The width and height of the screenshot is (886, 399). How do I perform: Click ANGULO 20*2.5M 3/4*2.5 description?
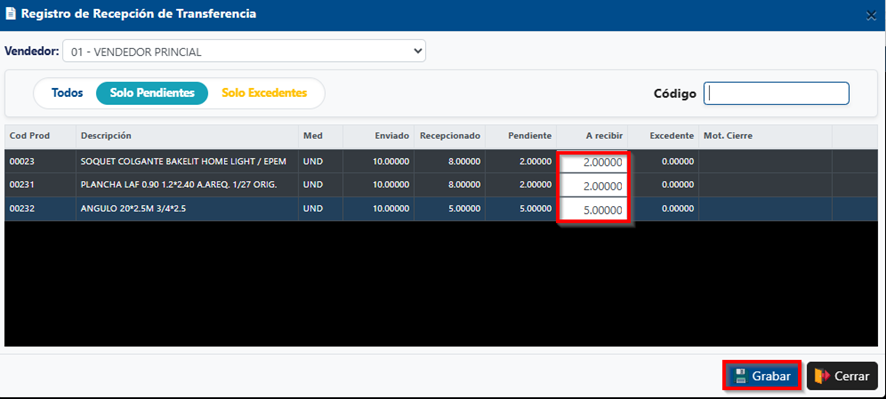coord(133,209)
